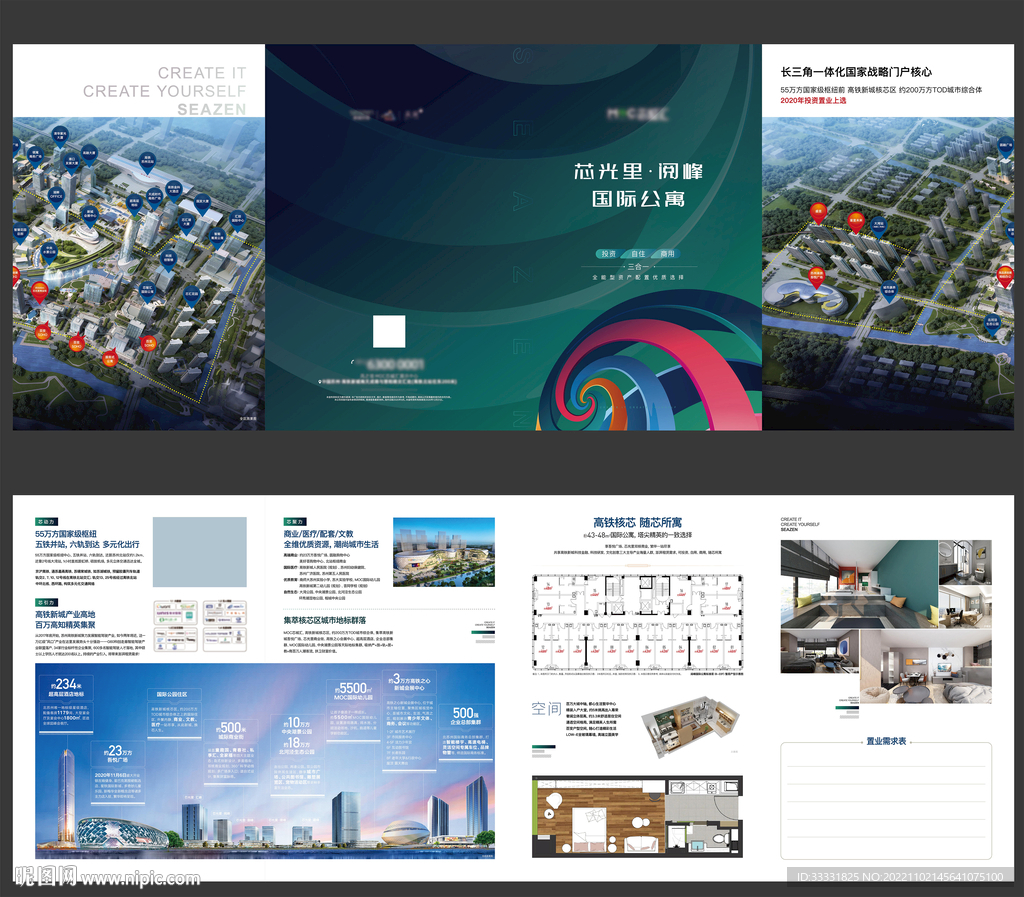Click the '自住' pill label

click(x=638, y=254)
